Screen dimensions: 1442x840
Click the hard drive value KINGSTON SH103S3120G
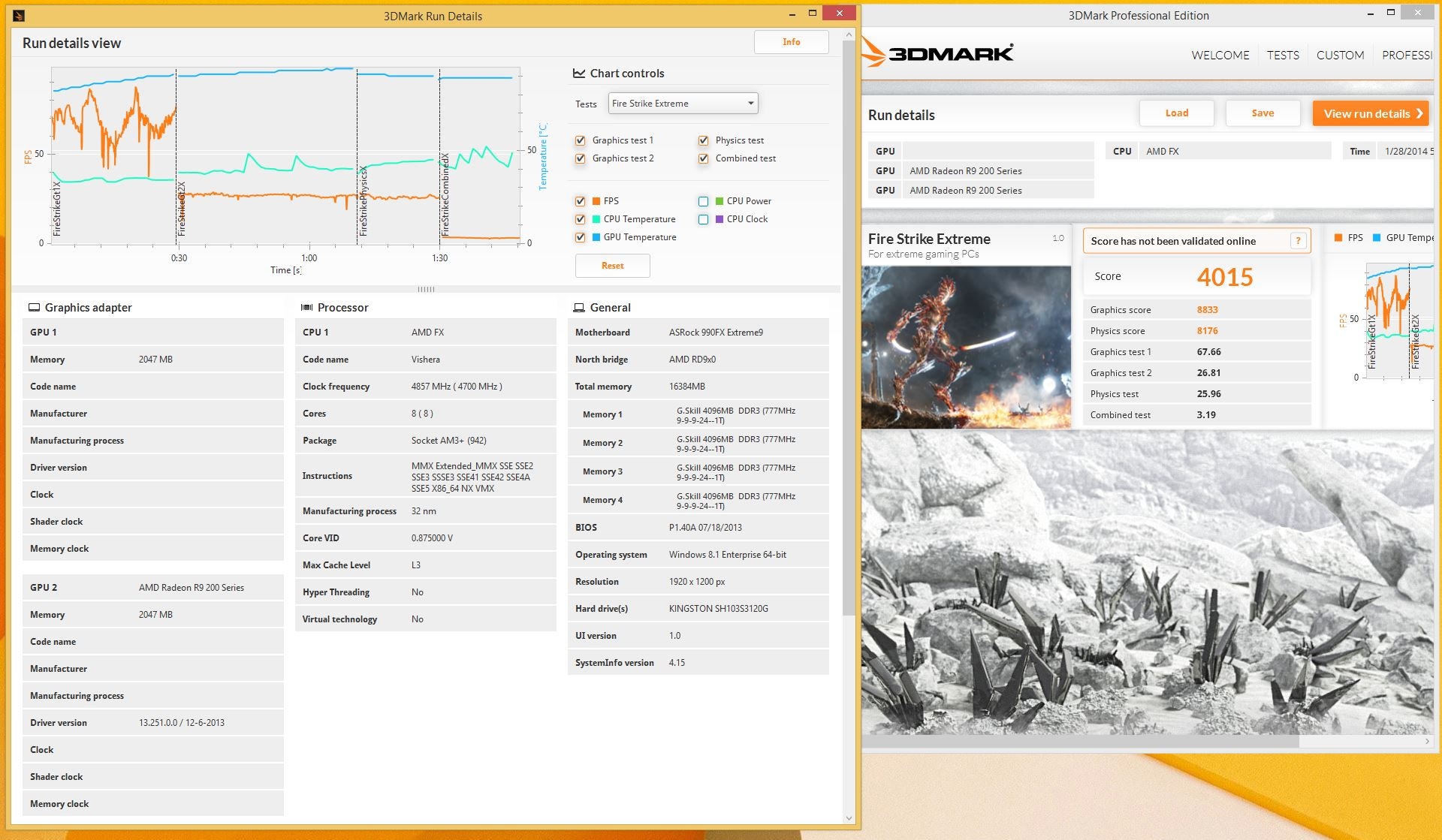pyautogui.click(x=718, y=609)
